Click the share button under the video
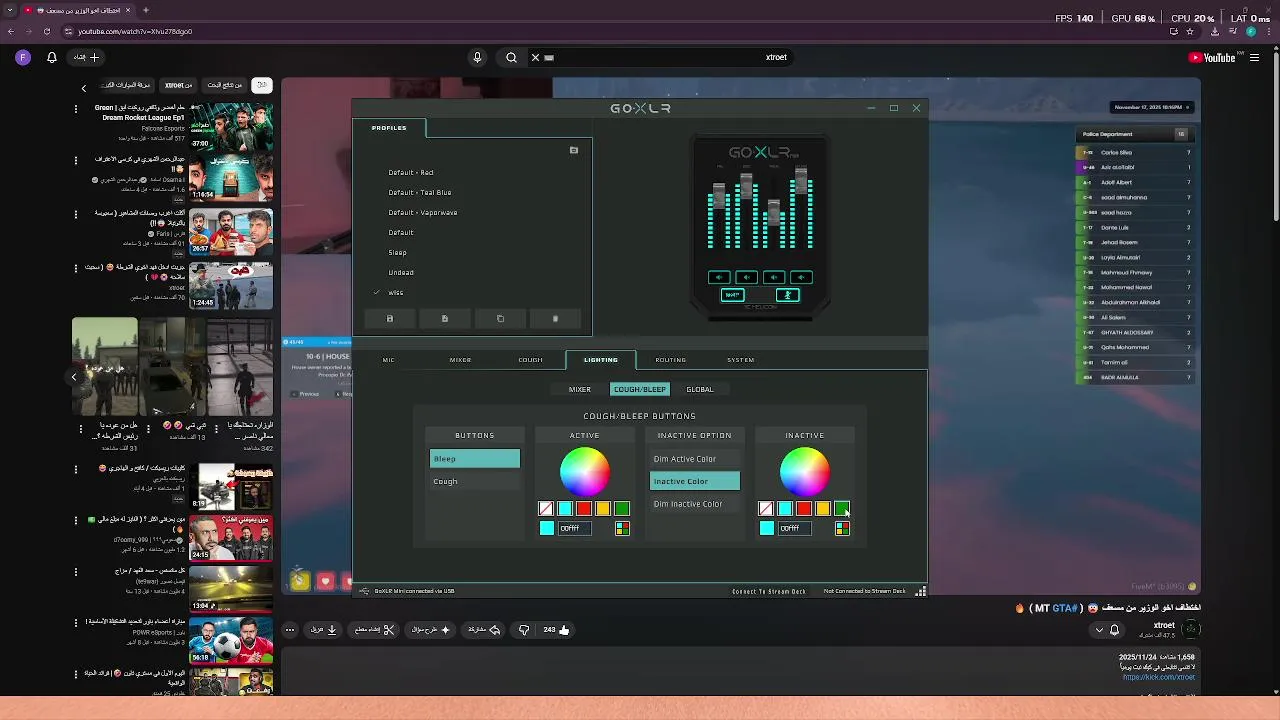The image size is (1280, 720). click(x=484, y=630)
